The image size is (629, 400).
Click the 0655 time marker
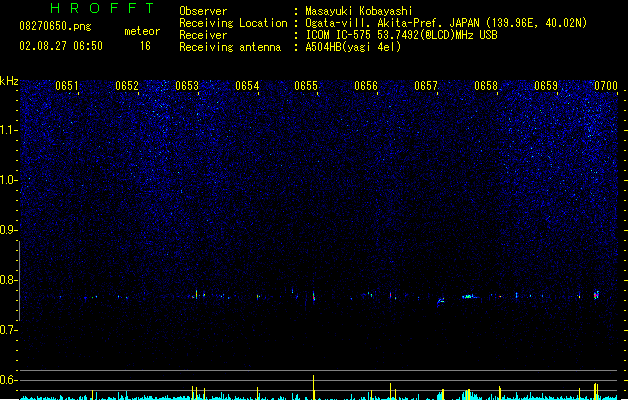click(306, 86)
